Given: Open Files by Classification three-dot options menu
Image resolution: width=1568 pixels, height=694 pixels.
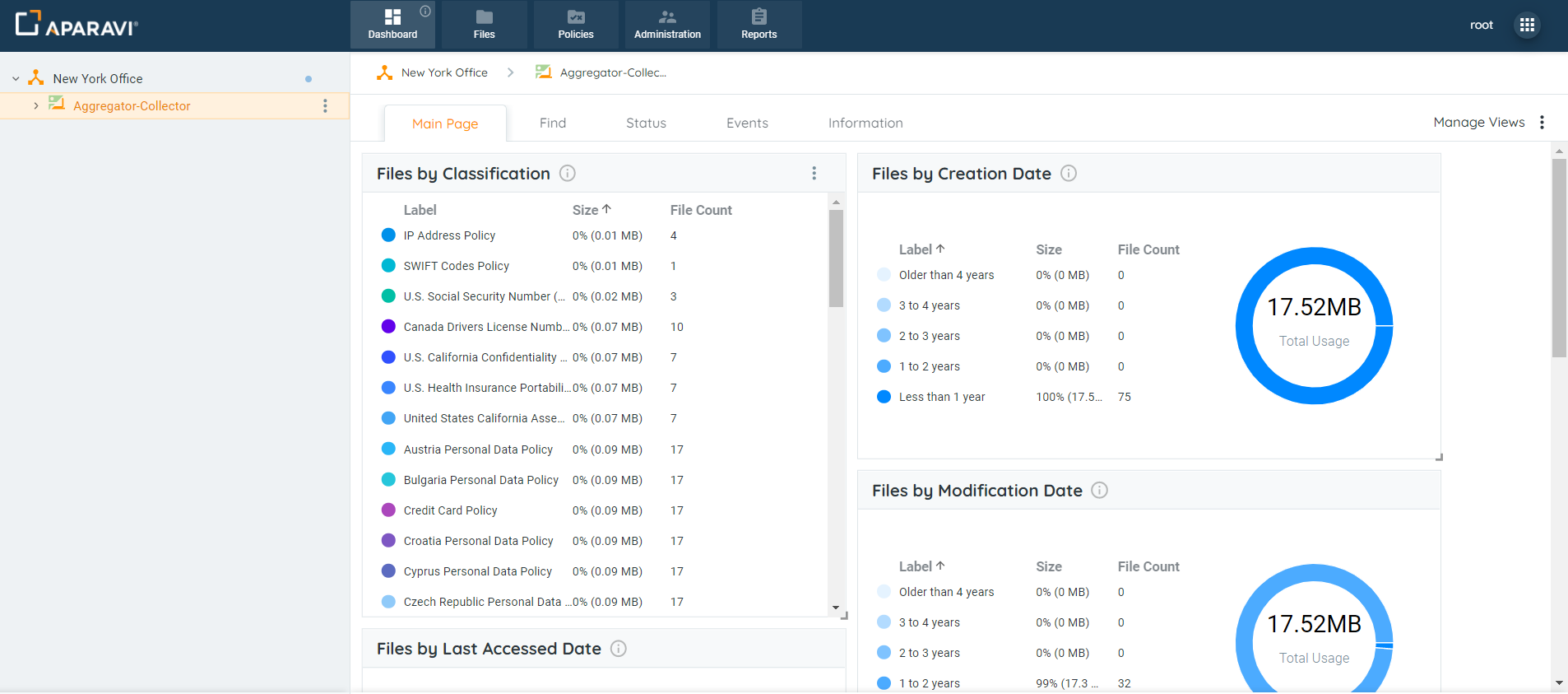Looking at the screenshot, I should coord(814,173).
